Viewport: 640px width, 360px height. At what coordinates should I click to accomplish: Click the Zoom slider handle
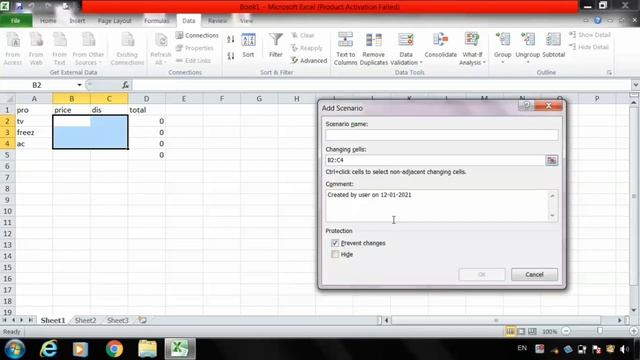click(600, 331)
